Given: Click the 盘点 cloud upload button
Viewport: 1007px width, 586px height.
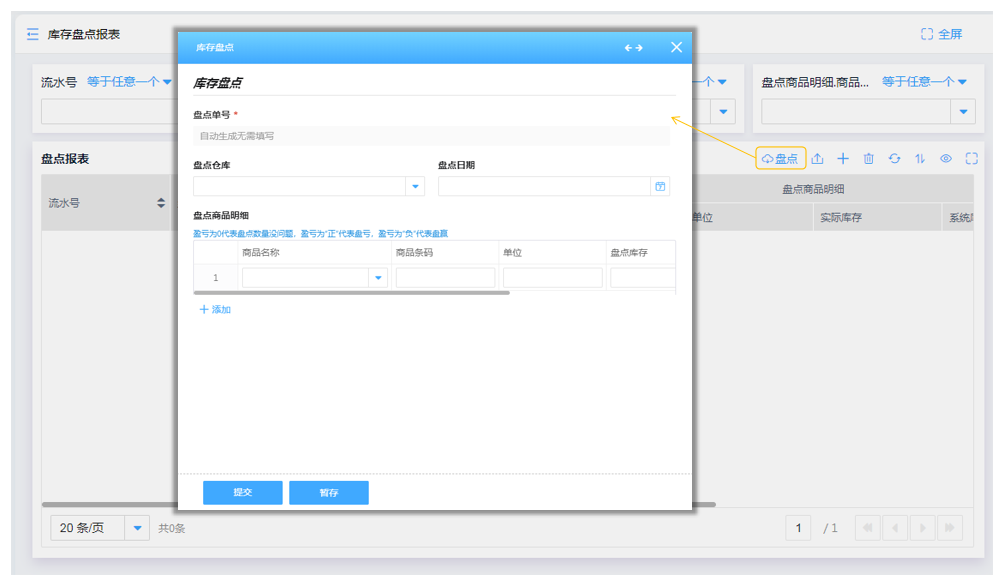Looking at the screenshot, I should [x=780, y=159].
